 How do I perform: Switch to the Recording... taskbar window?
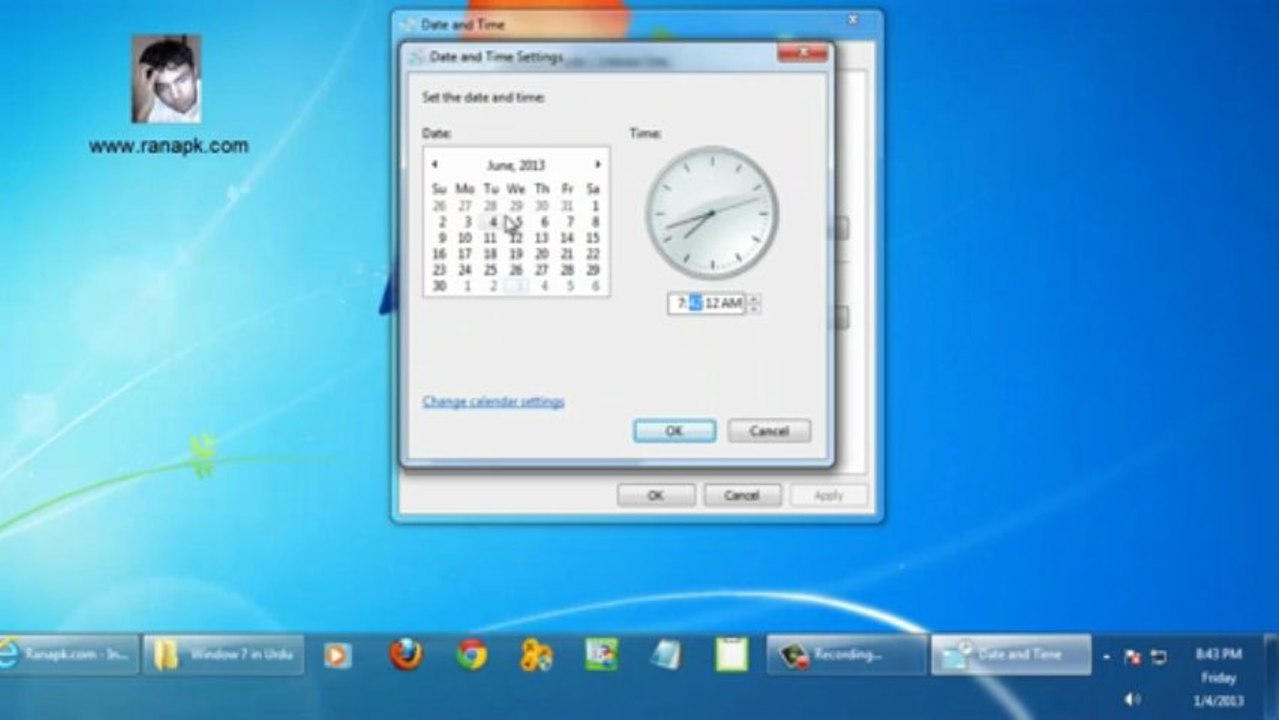(x=846, y=654)
